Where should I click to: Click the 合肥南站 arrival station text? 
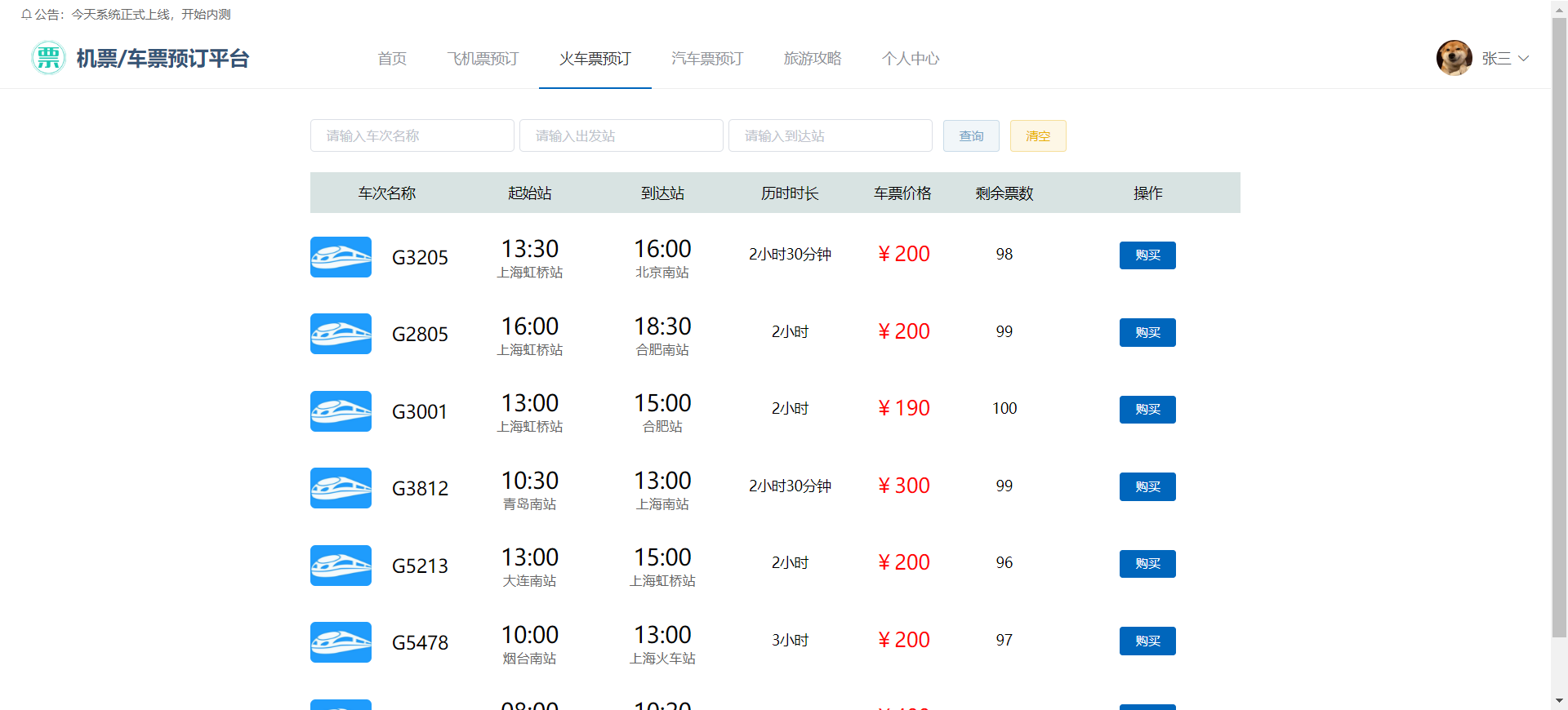[662, 350]
